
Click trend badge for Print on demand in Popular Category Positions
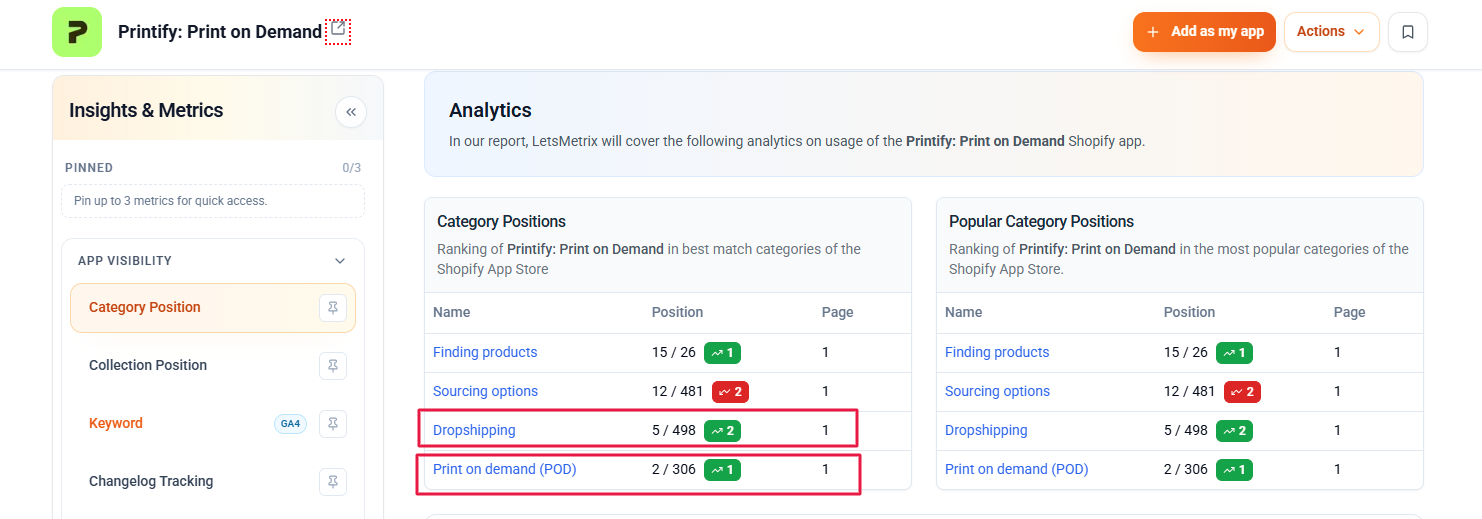(1234, 470)
